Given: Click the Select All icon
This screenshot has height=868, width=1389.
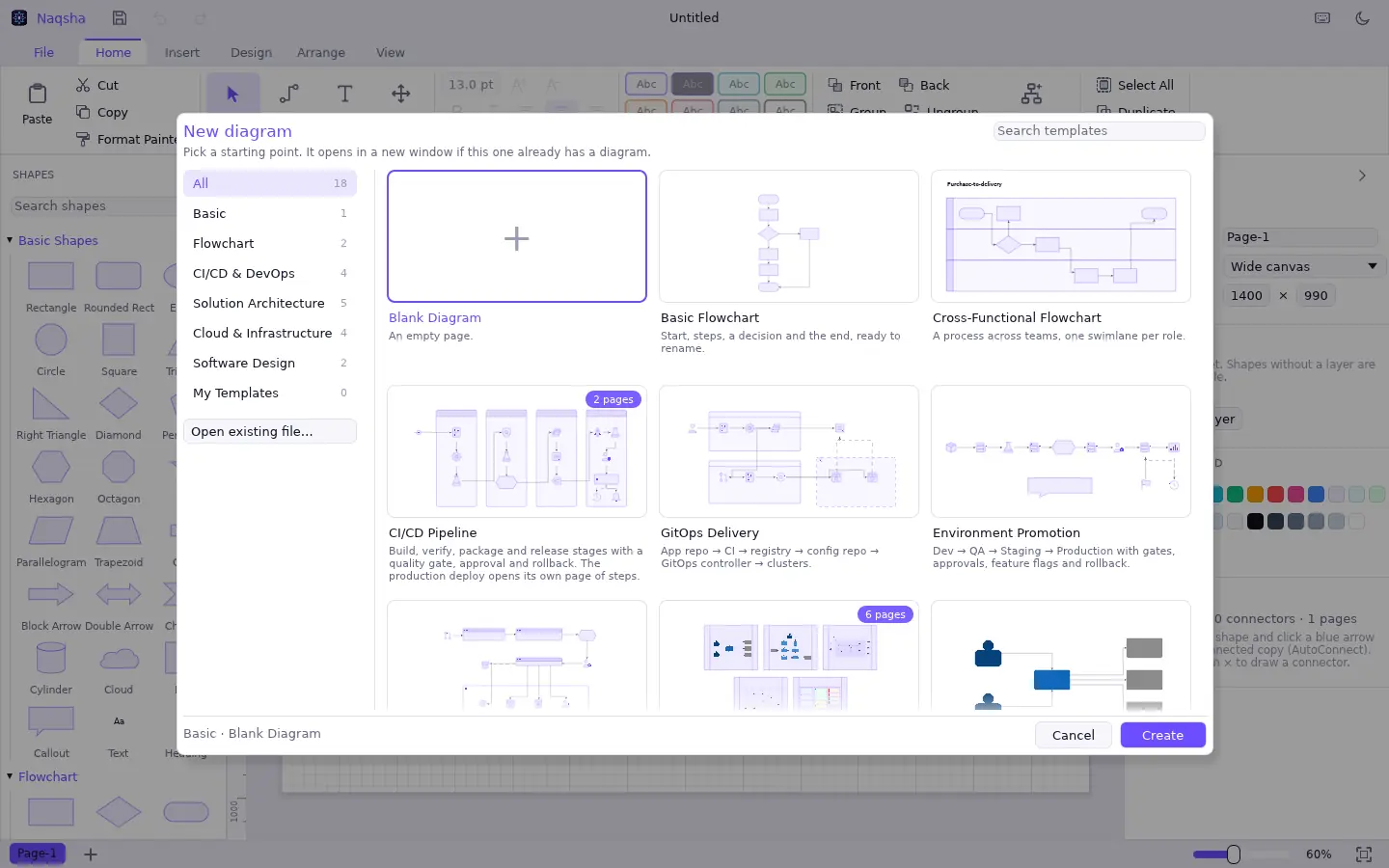Looking at the screenshot, I should [x=1103, y=85].
